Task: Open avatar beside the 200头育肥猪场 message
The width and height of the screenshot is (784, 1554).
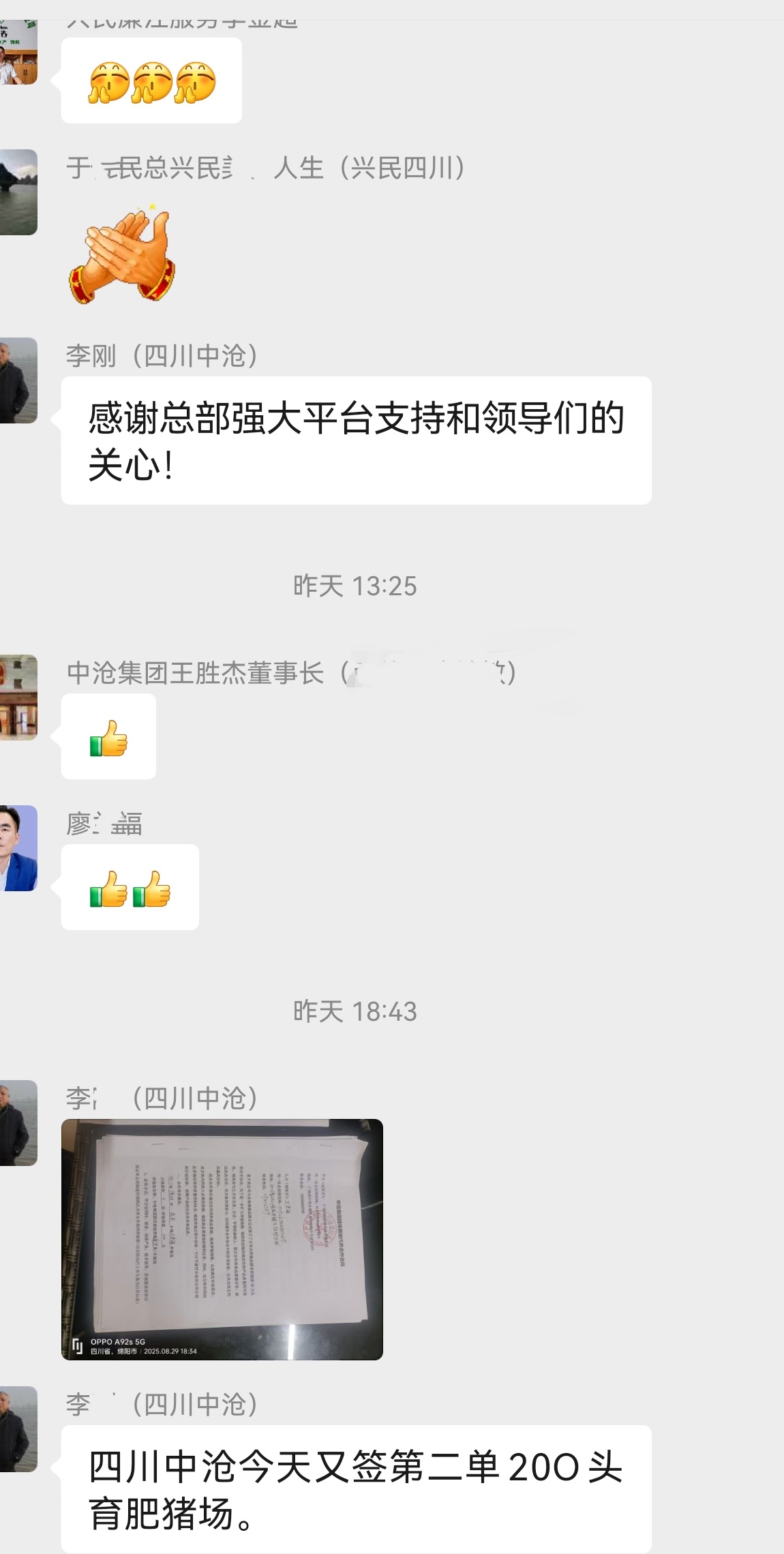Action: pos(18,1429)
